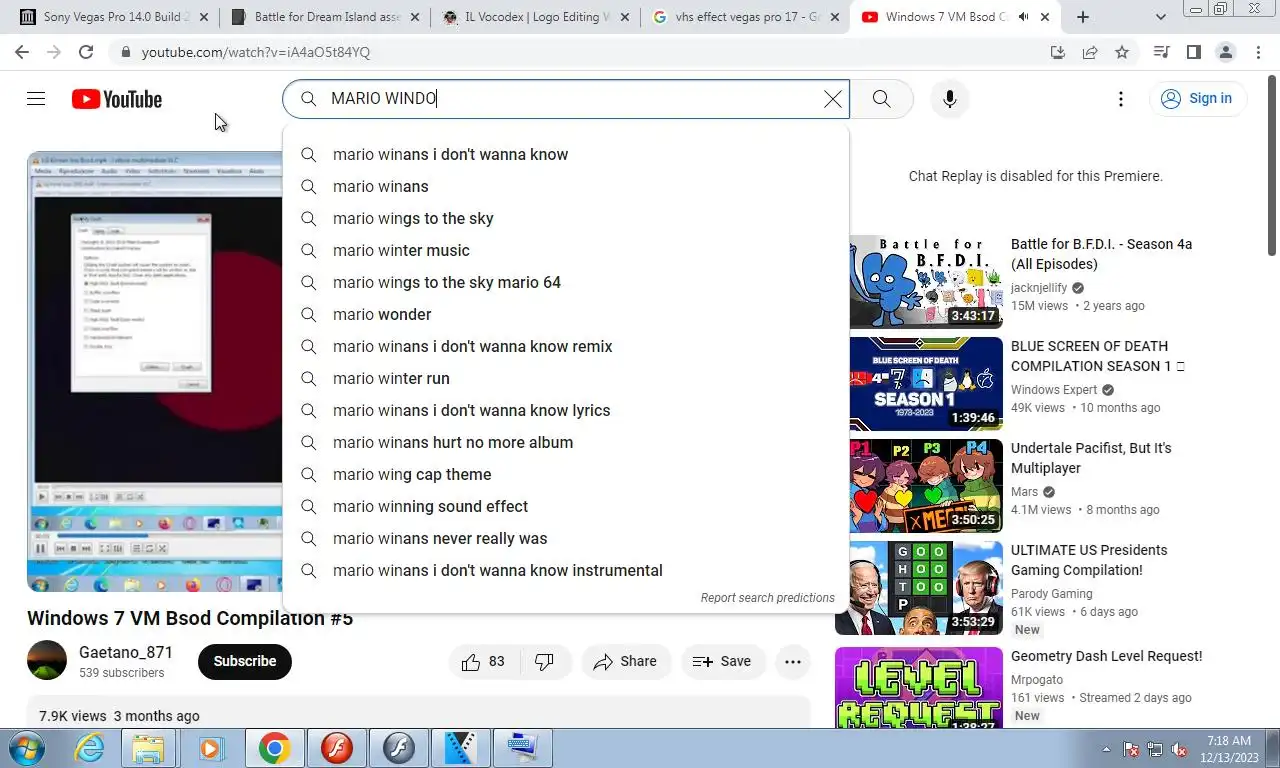The width and height of the screenshot is (1280, 768).
Task: Expand the tab search dropdown
Action: point(1161,17)
